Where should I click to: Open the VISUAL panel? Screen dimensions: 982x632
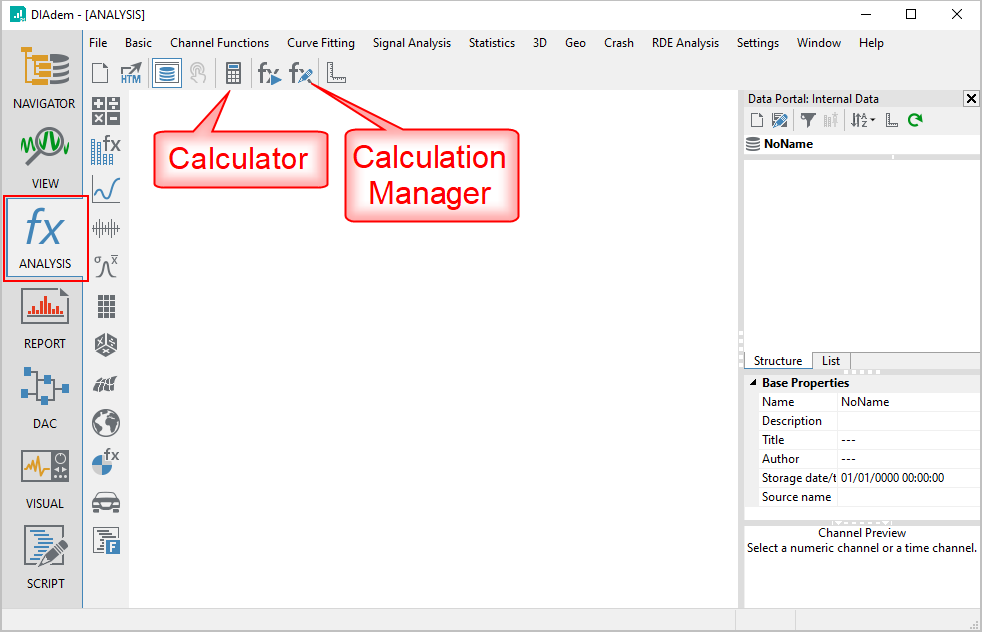[44, 479]
